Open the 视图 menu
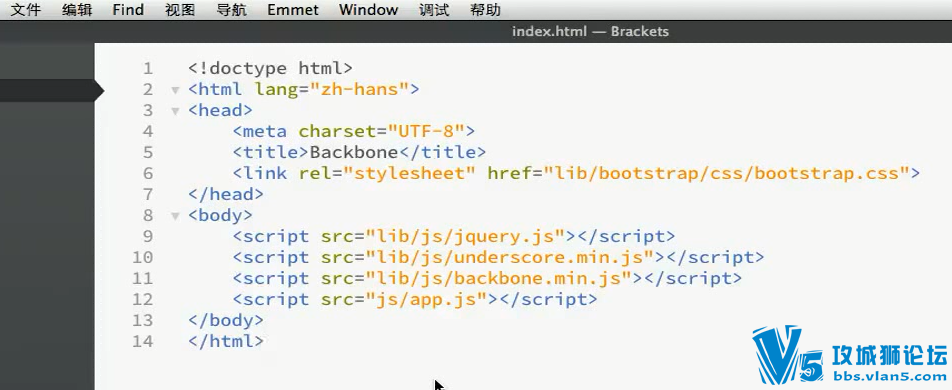952x390 pixels. click(x=180, y=10)
